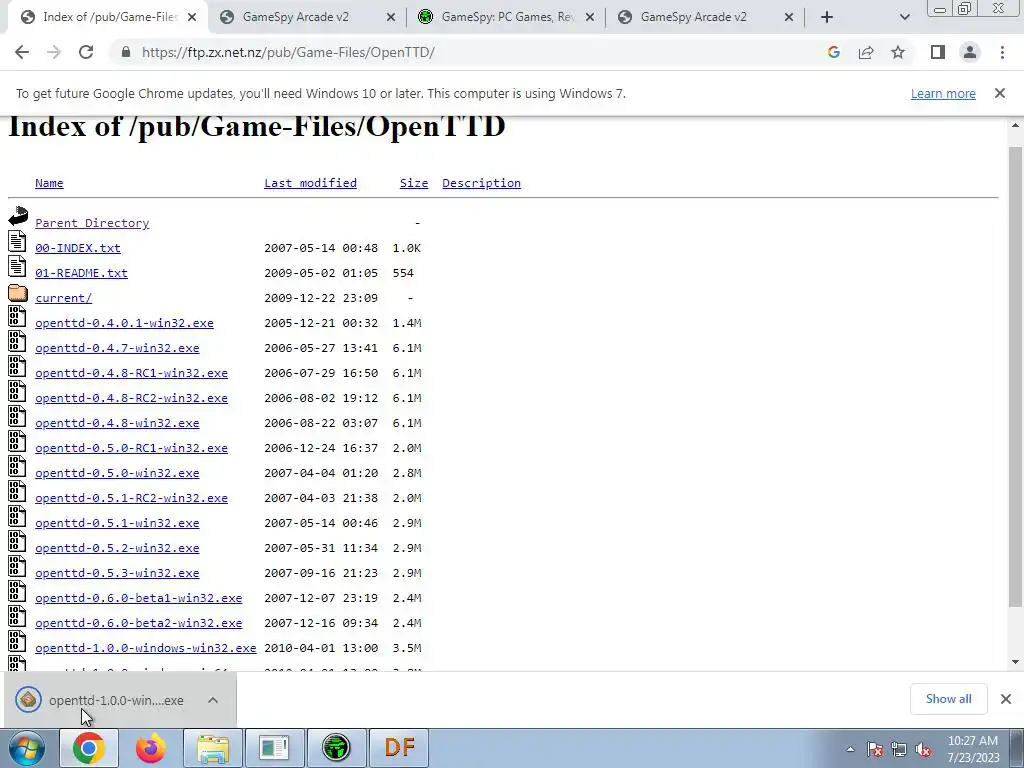Open 00-INDEX.txt file
This screenshot has height=768, width=1024.
78,248
